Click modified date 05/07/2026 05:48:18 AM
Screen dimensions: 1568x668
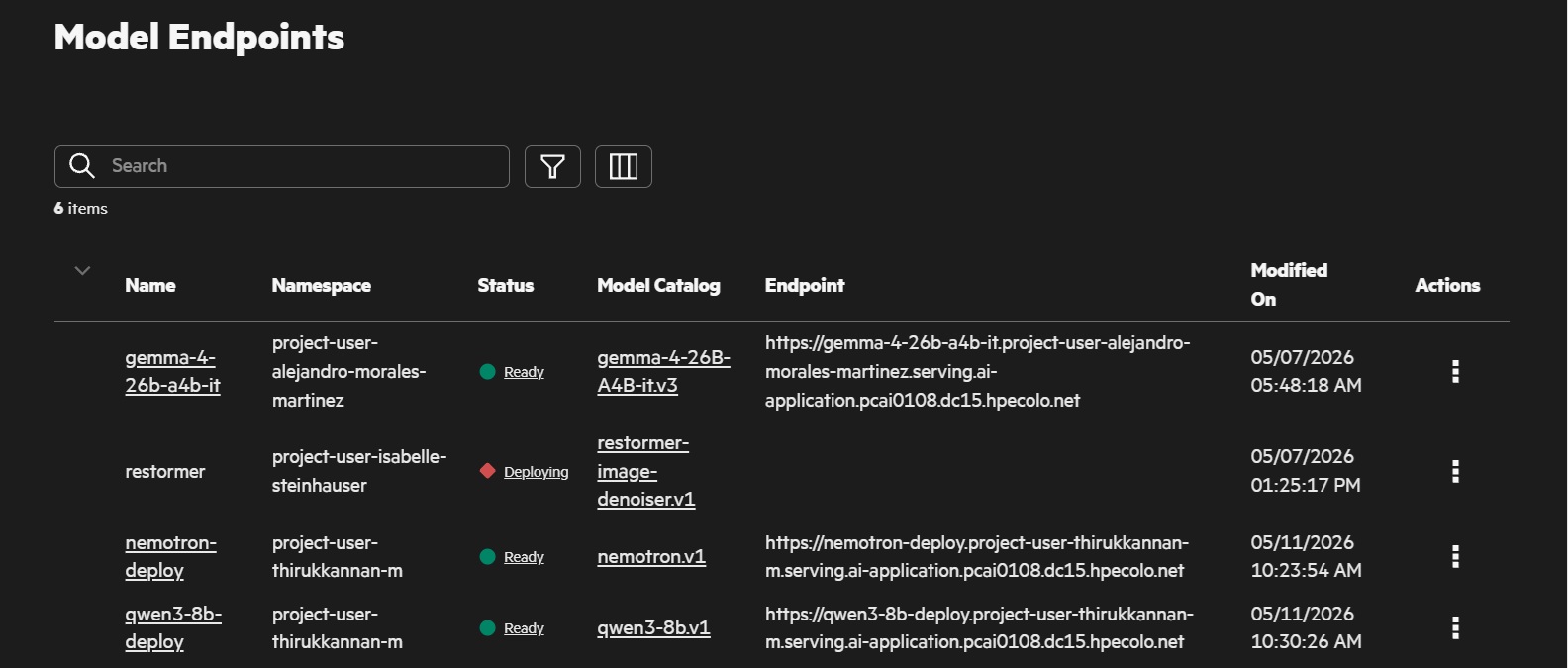pos(1306,372)
